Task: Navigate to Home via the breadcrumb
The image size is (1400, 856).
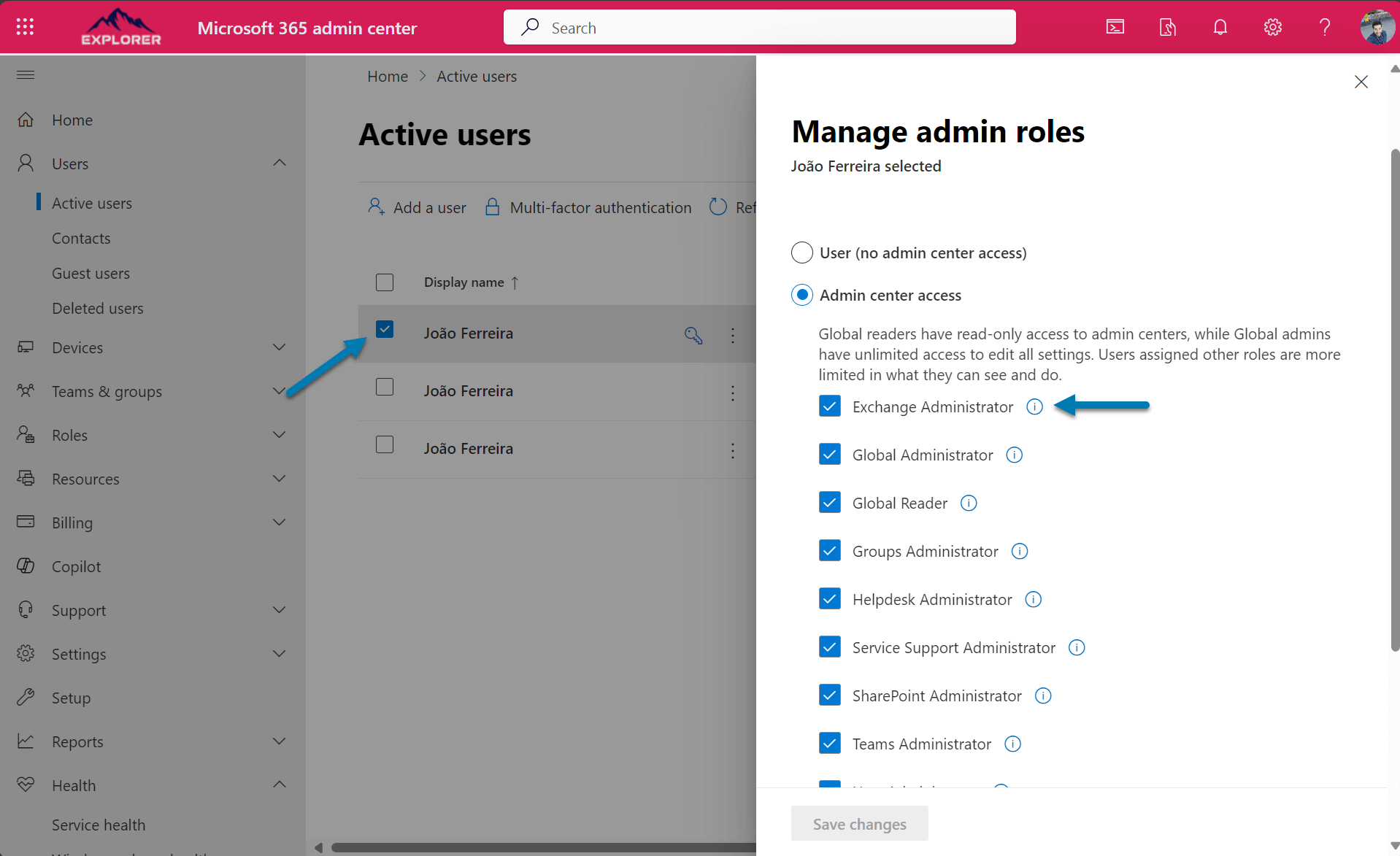Action: (388, 76)
